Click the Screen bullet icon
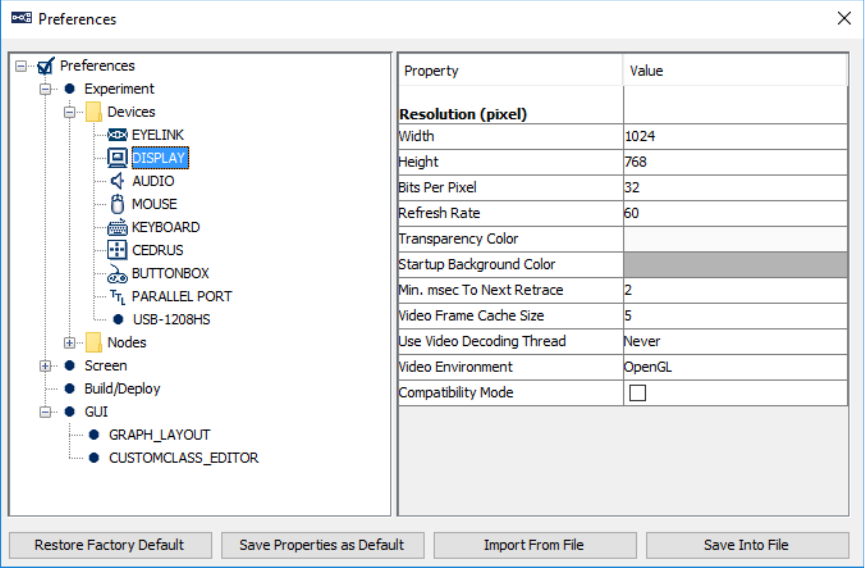Screen dimensions: 865x568 click(x=70, y=366)
